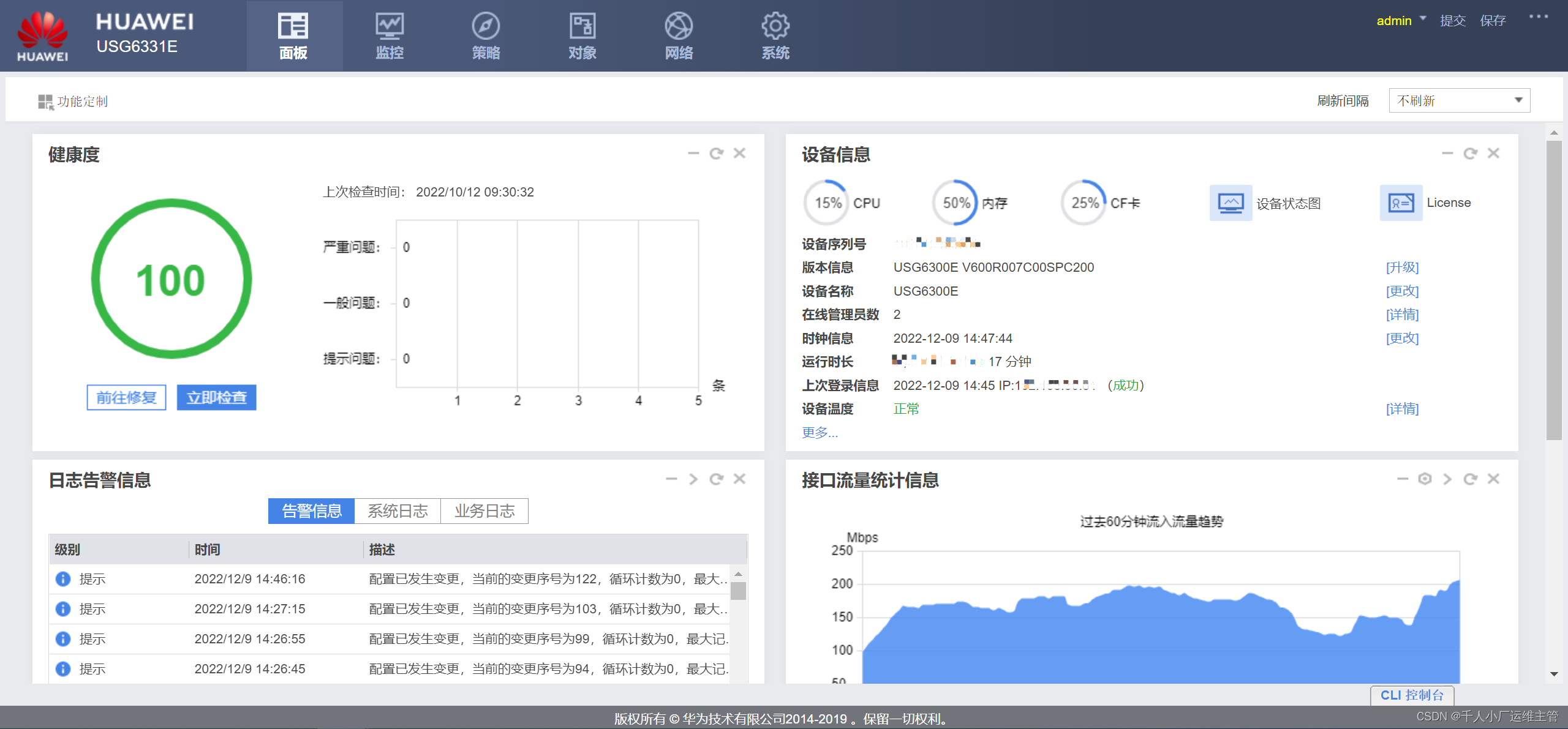The image size is (1568, 729).
Task: Expand the 更多... device info link
Action: [x=820, y=433]
